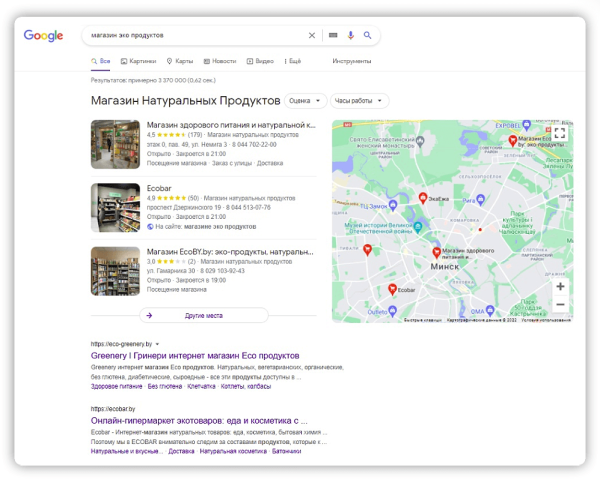Open Без глютена sitelink

pos(165,386)
